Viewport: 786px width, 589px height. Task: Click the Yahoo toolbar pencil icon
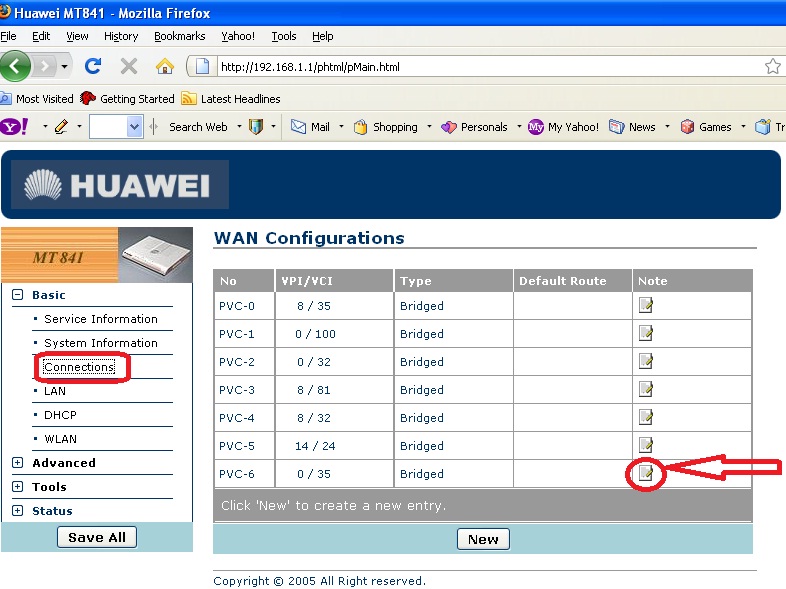coord(61,127)
